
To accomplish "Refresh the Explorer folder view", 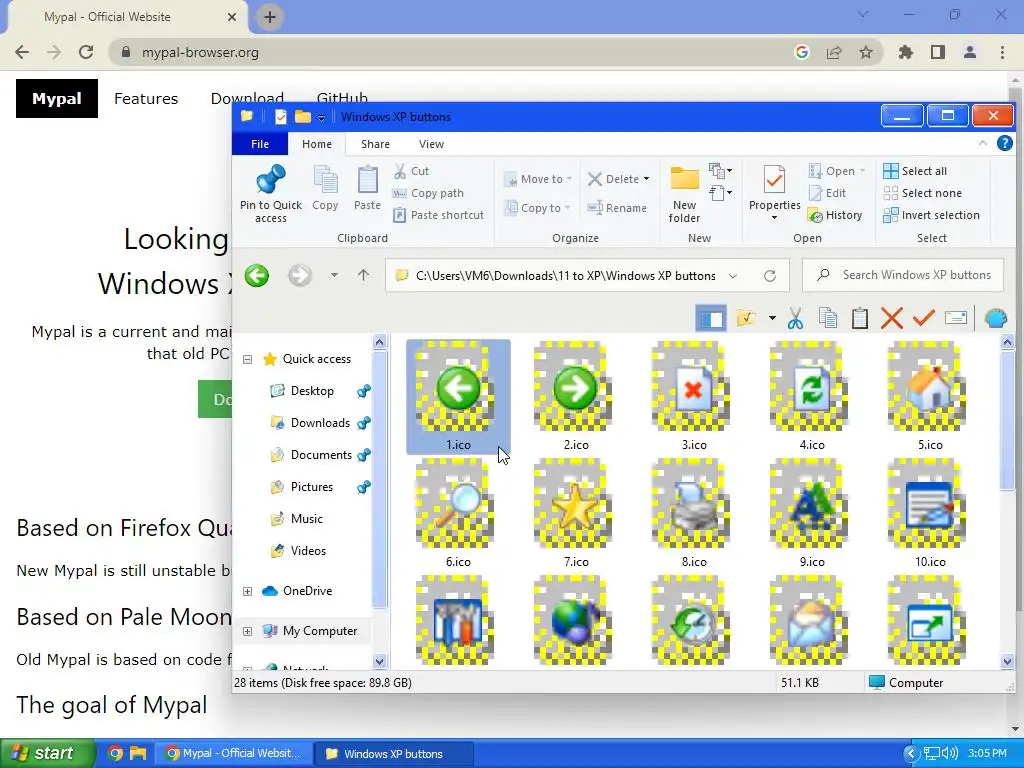I will 770,276.
